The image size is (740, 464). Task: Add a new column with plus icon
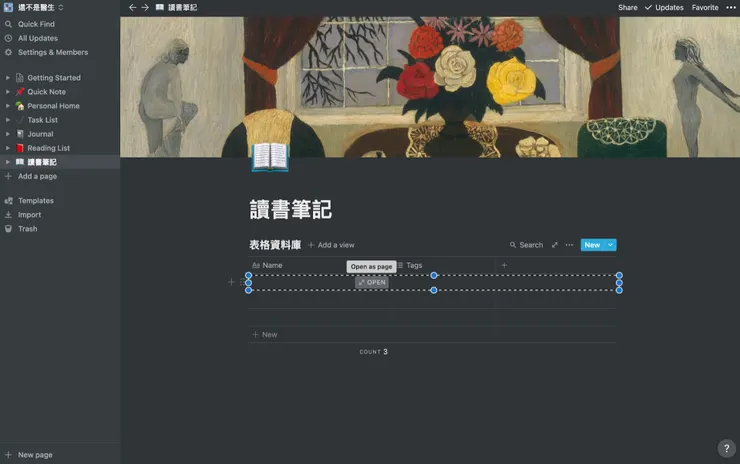(504, 265)
